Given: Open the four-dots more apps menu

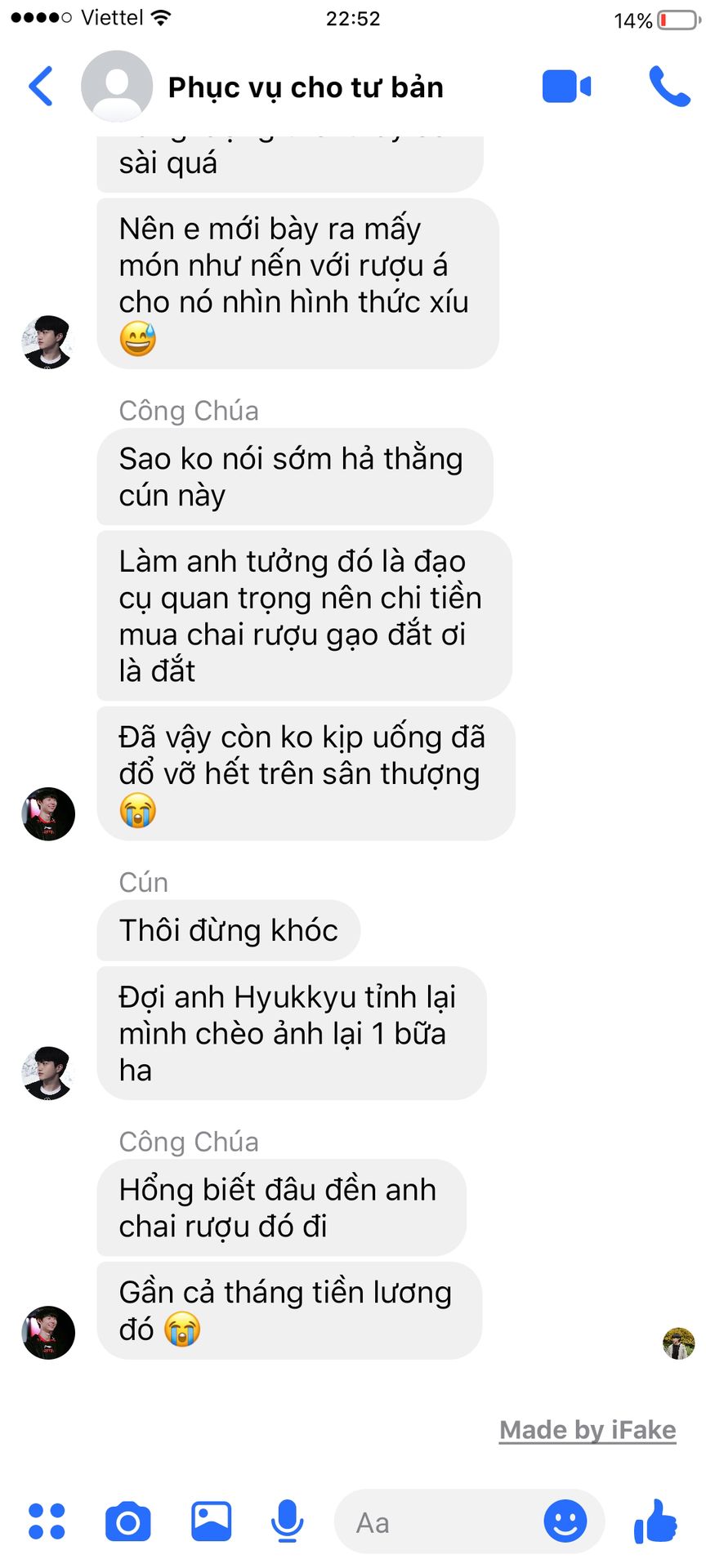Looking at the screenshot, I should 47,1522.
